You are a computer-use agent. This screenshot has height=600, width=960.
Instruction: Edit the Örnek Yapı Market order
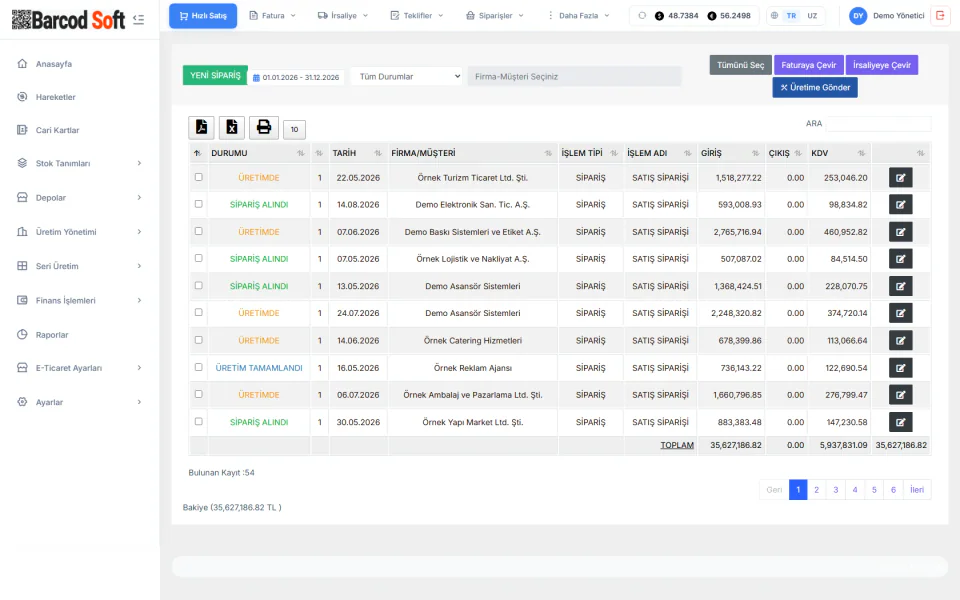tap(901, 422)
